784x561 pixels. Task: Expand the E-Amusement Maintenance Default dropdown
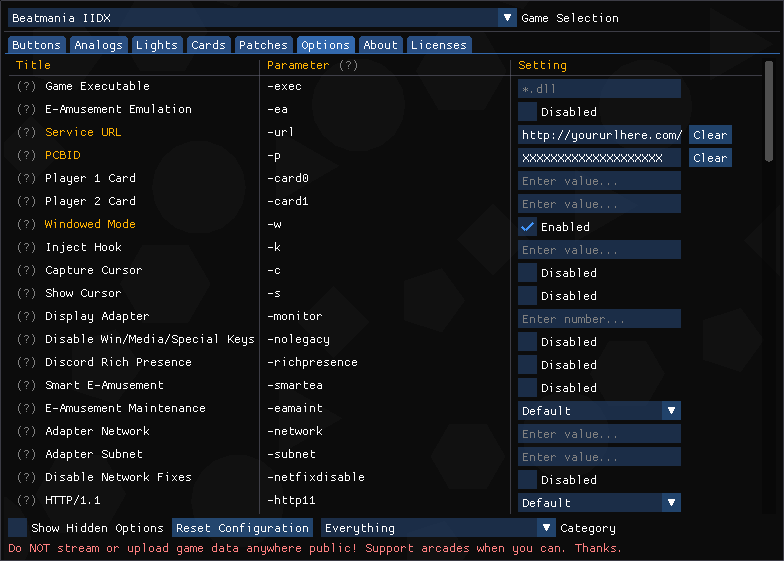599,411
